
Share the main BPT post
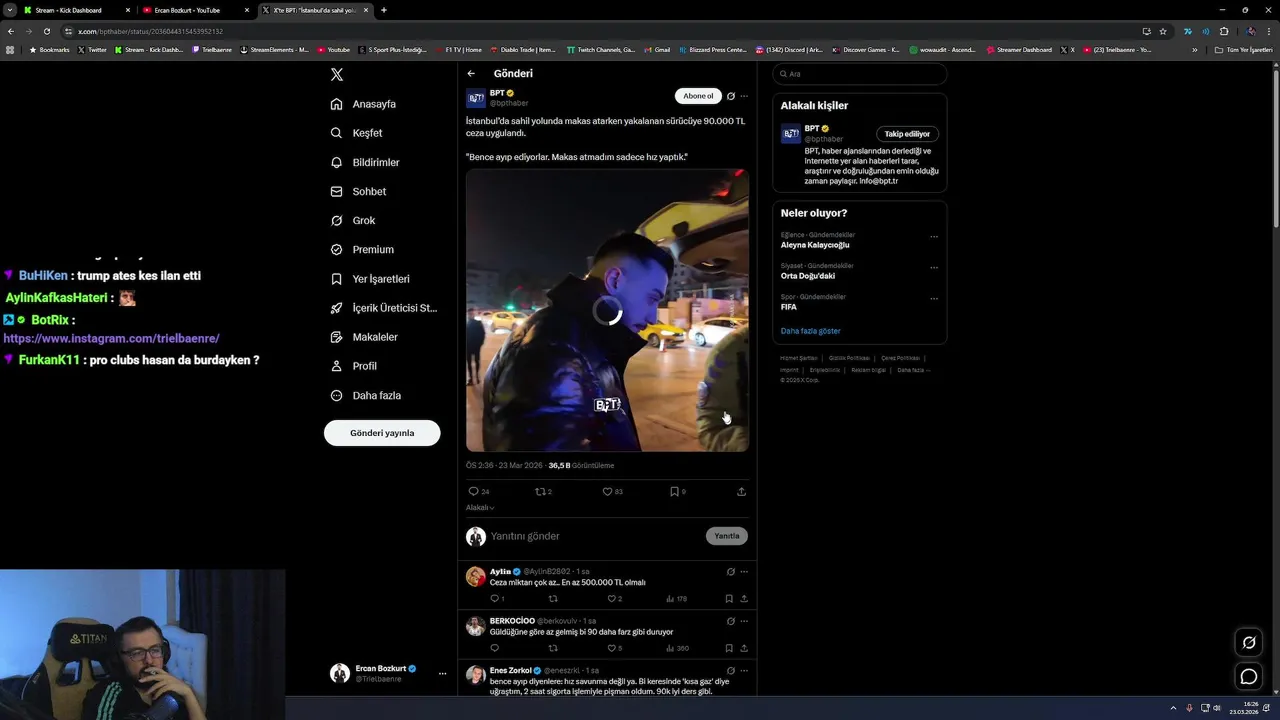click(741, 491)
